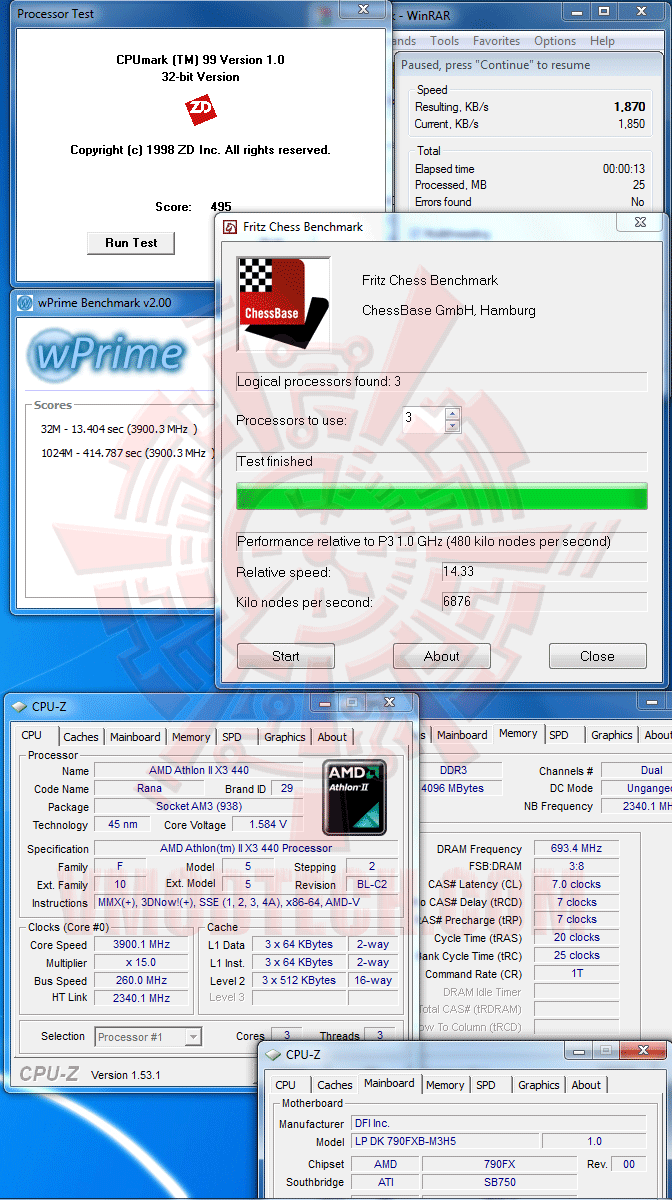This screenshot has height=1200, width=672.
Task: Click the wPrime logo banner
Action: (x=107, y=353)
